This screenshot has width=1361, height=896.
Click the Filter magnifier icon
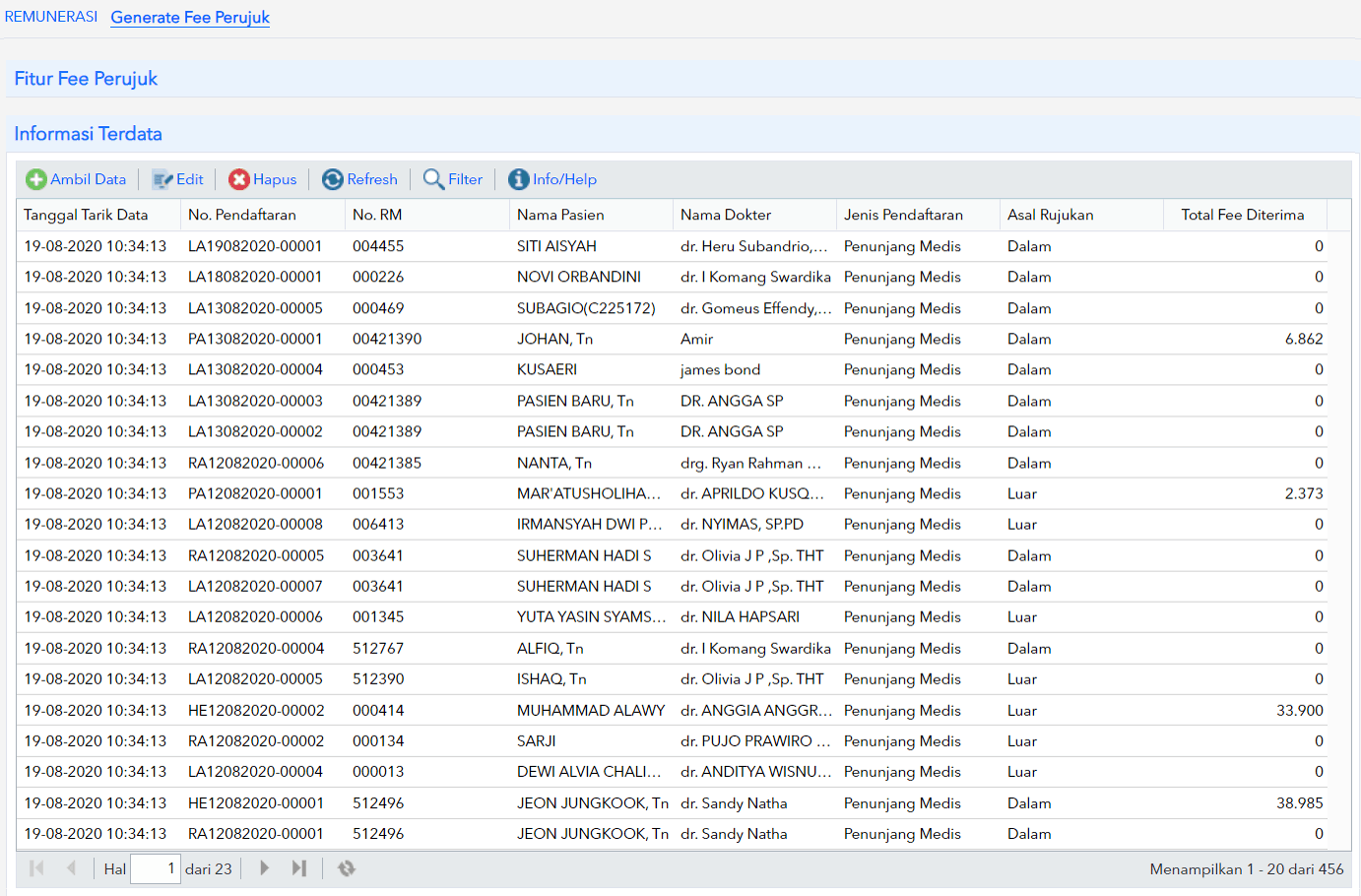(433, 179)
